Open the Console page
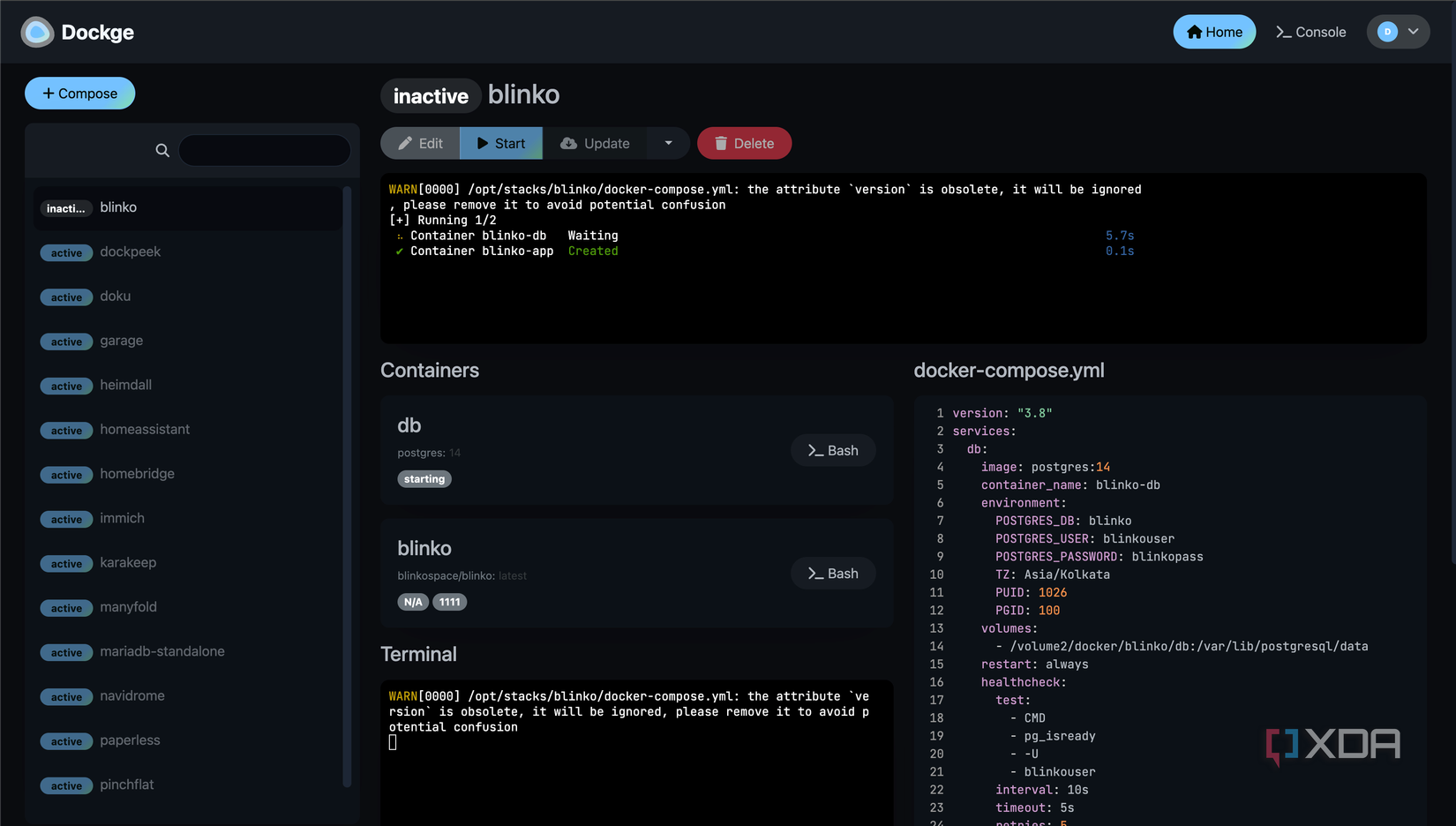 [1310, 32]
